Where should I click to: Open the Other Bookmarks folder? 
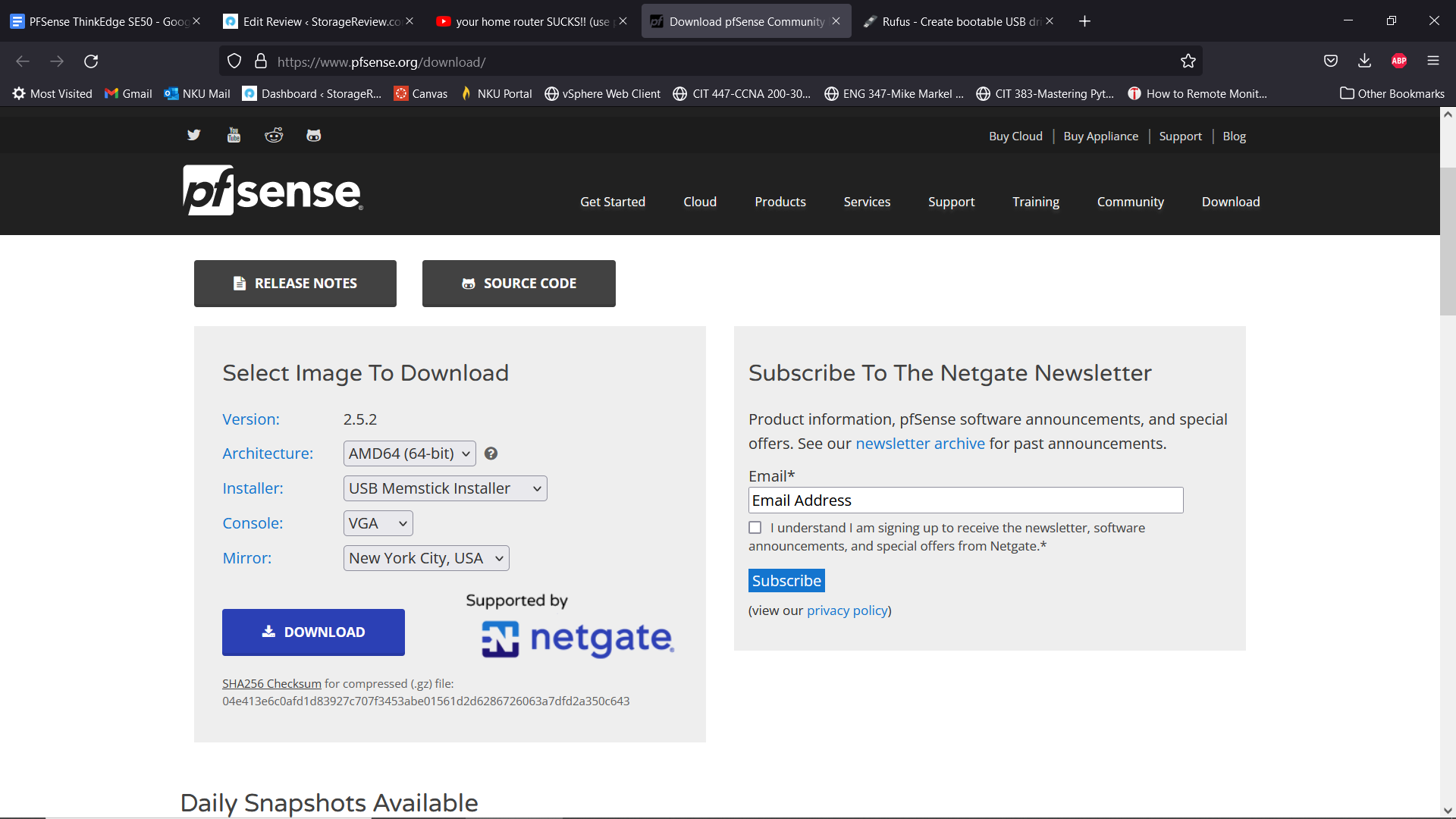[1392, 93]
